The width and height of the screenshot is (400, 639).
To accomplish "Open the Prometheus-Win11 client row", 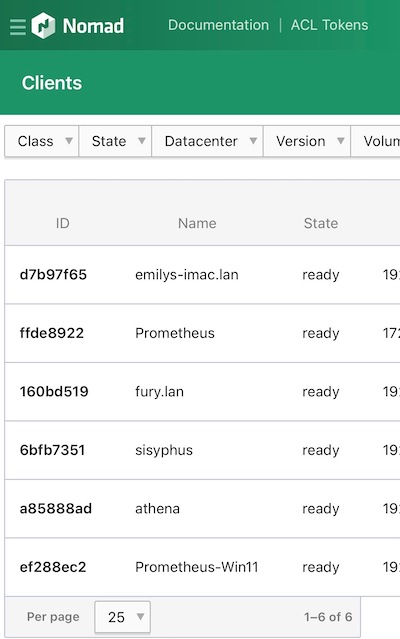I will tap(202, 567).
